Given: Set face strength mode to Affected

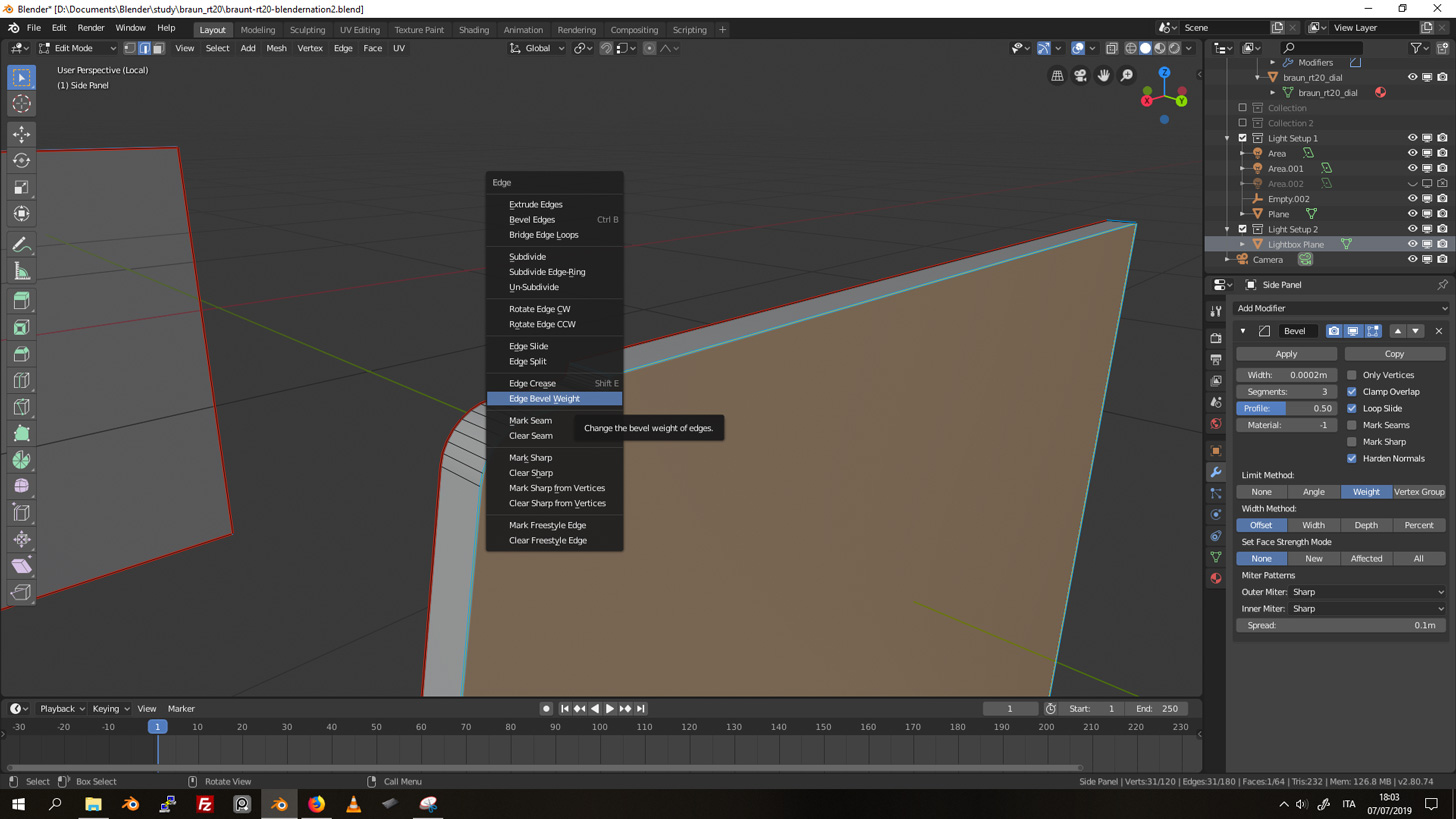Looking at the screenshot, I should tap(1366, 559).
